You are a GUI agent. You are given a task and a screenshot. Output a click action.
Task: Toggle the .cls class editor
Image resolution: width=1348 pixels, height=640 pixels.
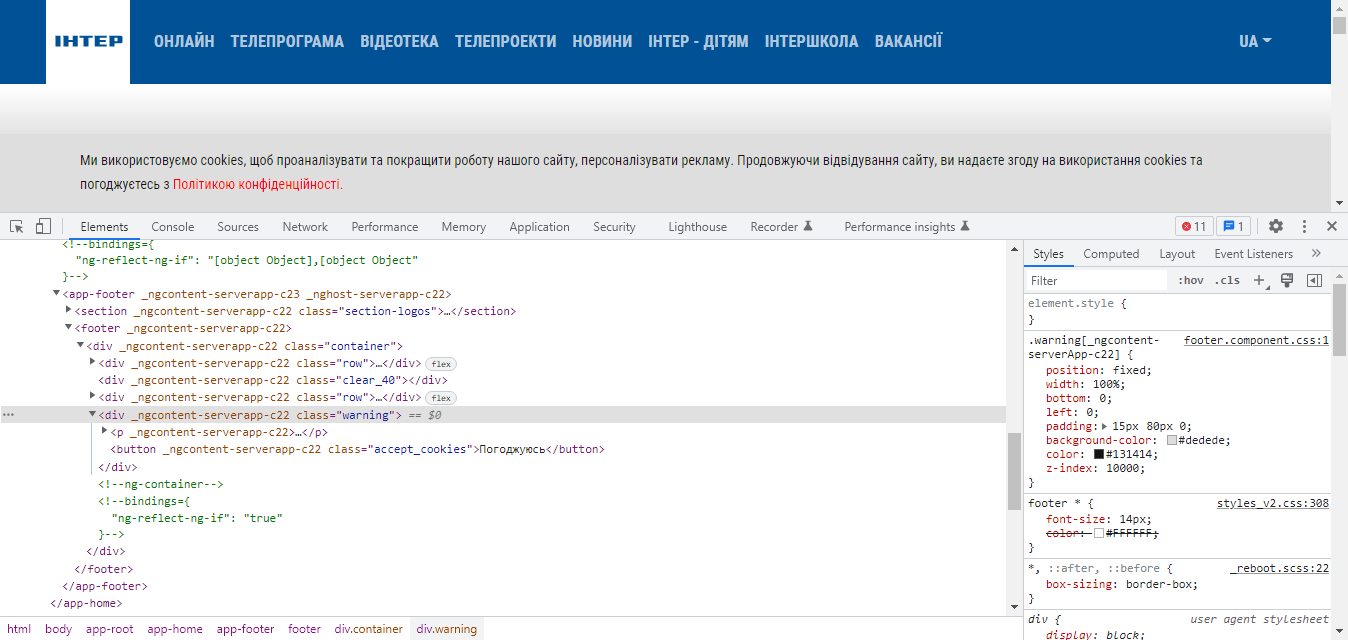point(1228,280)
